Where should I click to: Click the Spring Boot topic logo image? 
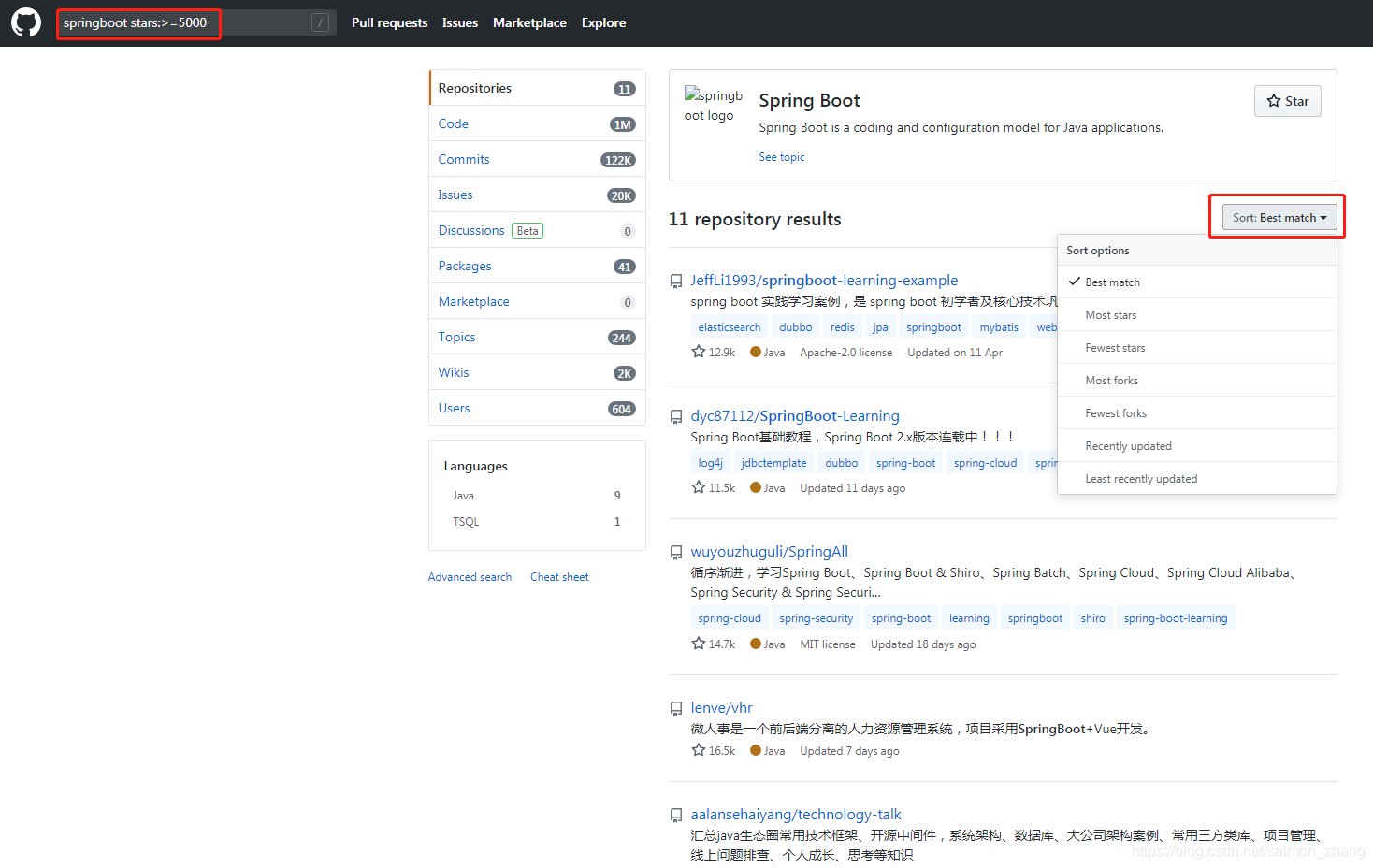coord(714,105)
